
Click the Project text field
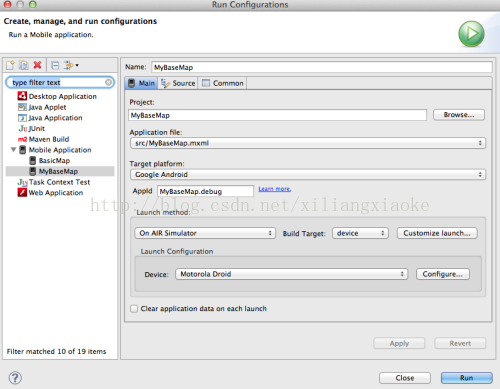(x=277, y=115)
